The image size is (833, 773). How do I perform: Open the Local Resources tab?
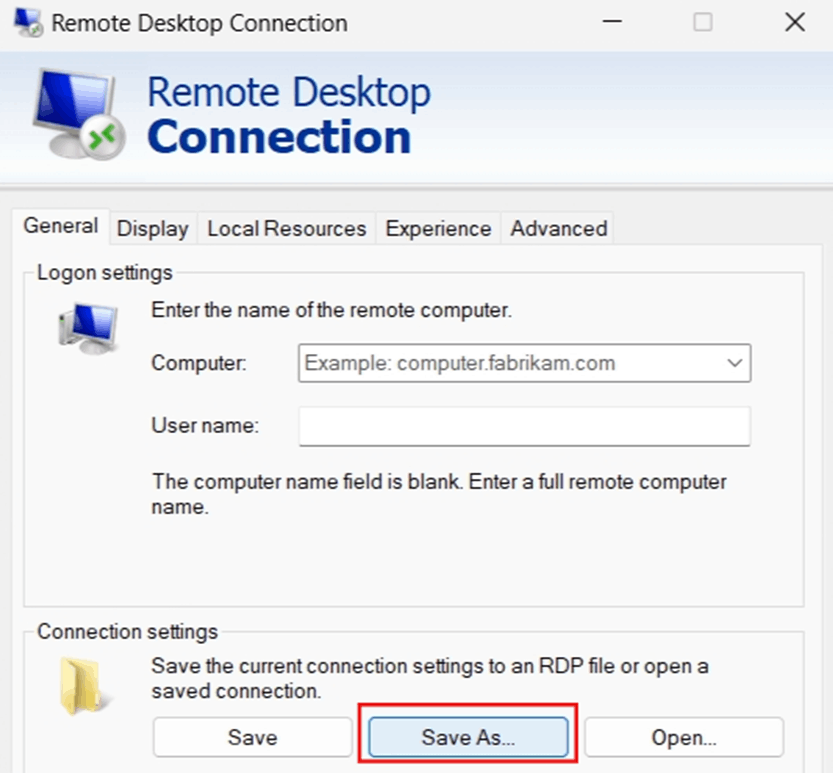(x=286, y=228)
